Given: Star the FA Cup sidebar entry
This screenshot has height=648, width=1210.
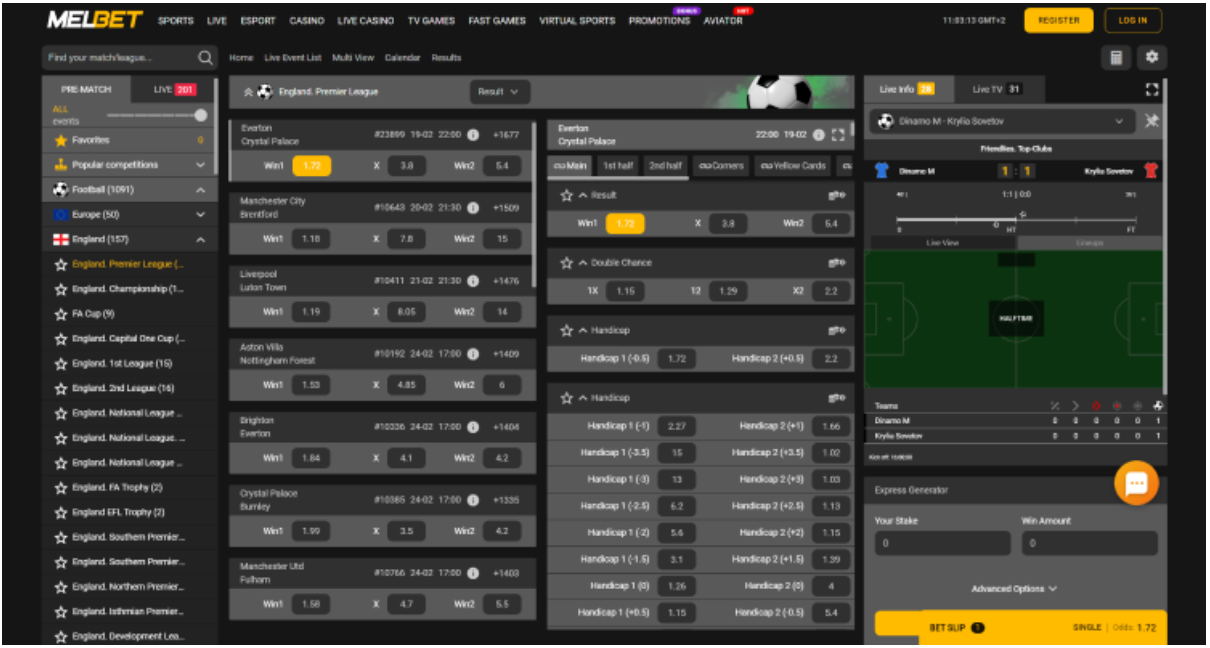Looking at the screenshot, I should point(61,314).
